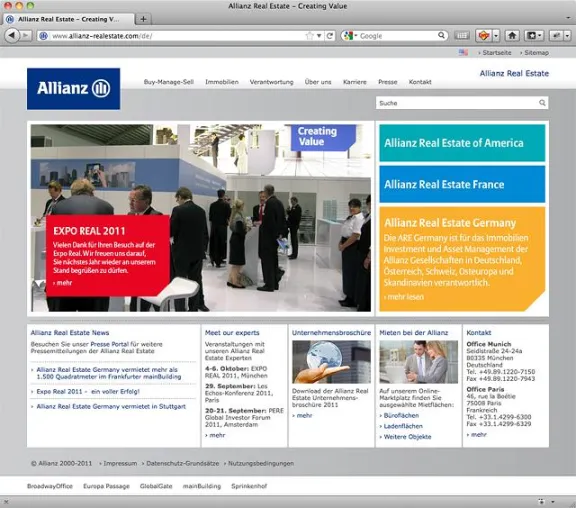This screenshot has height=508, width=576.
Task: Open Allianz Real Estate France tile
Action: pyautogui.click(x=462, y=184)
